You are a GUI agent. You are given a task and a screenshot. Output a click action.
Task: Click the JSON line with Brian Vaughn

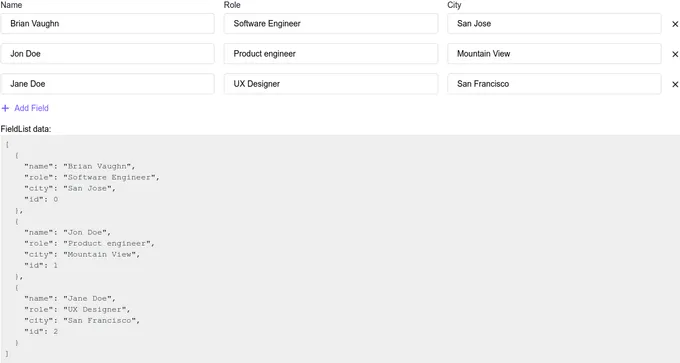(80, 166)
